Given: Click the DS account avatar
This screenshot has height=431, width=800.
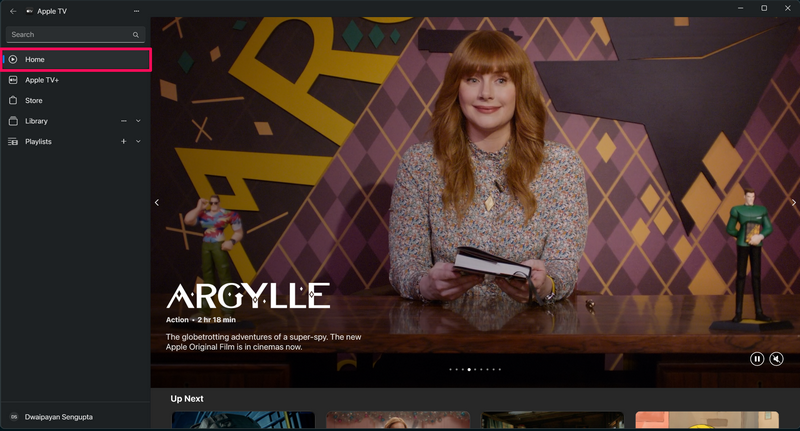Looking at the screenshot, I should point(14,417).
